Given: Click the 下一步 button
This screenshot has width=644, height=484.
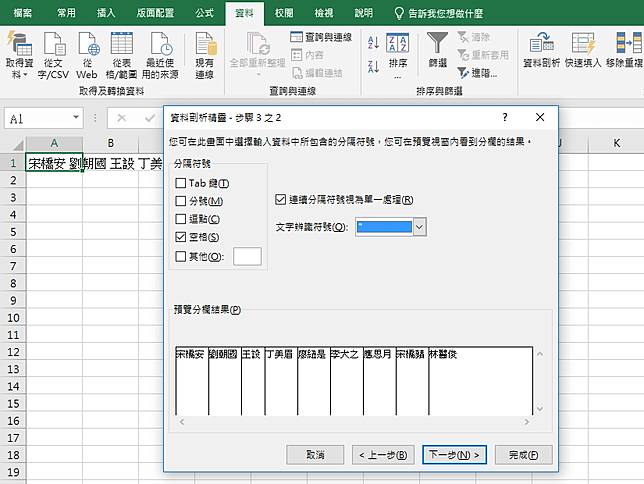Looking at the screenshot, I should pyautogui.click(x=453, y=454).
